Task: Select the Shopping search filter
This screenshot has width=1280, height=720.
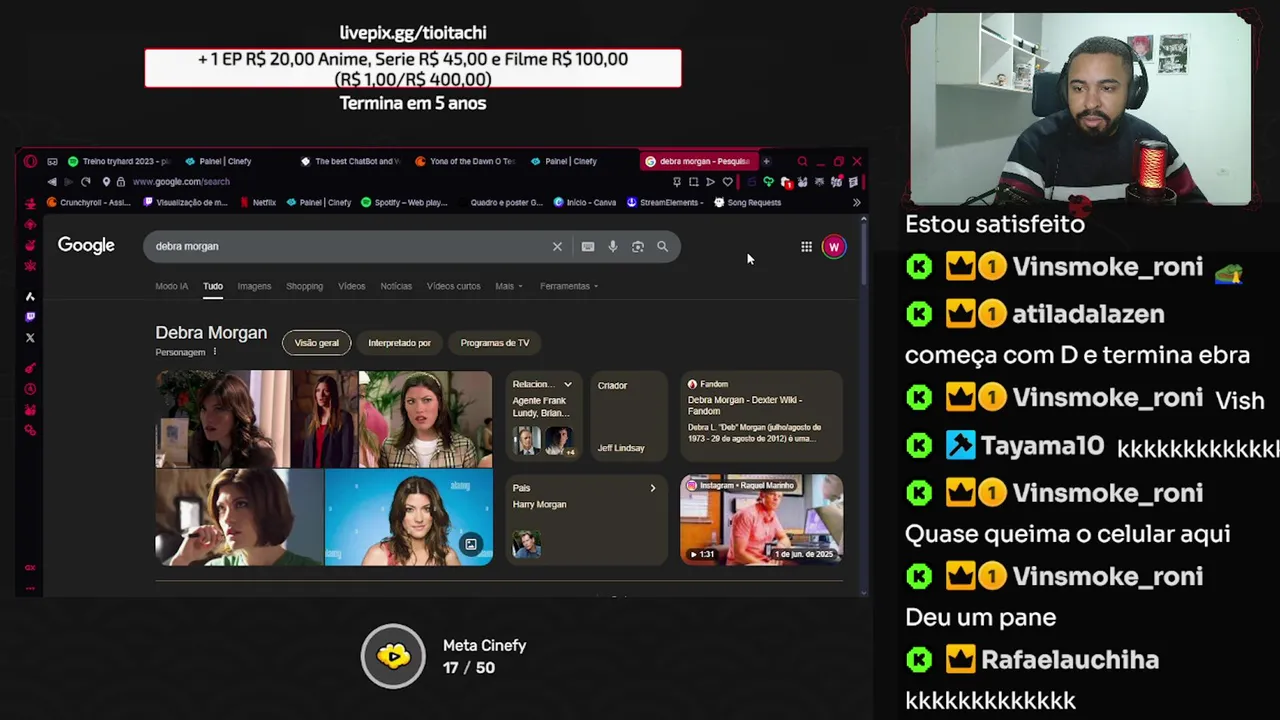Action: [x=304, y=286]
